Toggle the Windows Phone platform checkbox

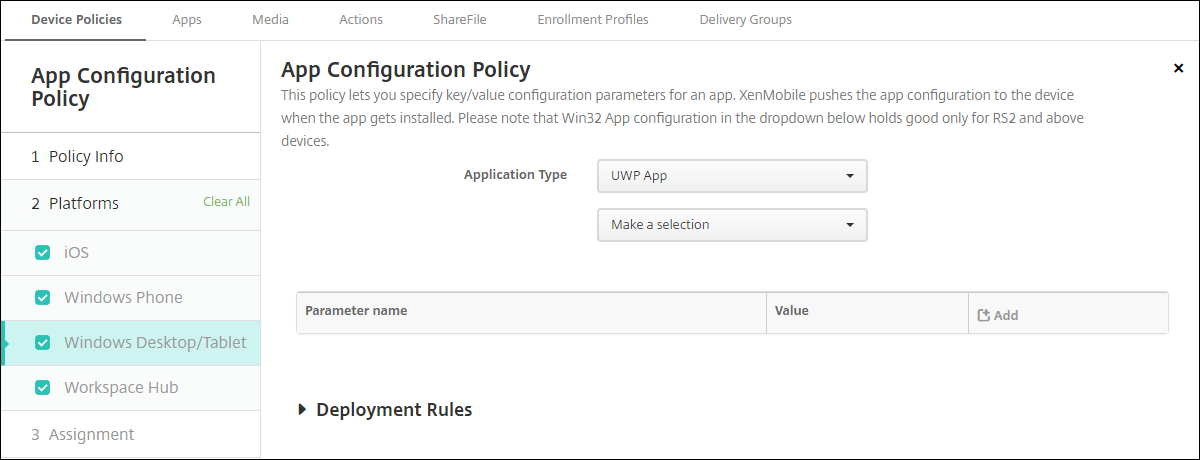pos(42,298)
